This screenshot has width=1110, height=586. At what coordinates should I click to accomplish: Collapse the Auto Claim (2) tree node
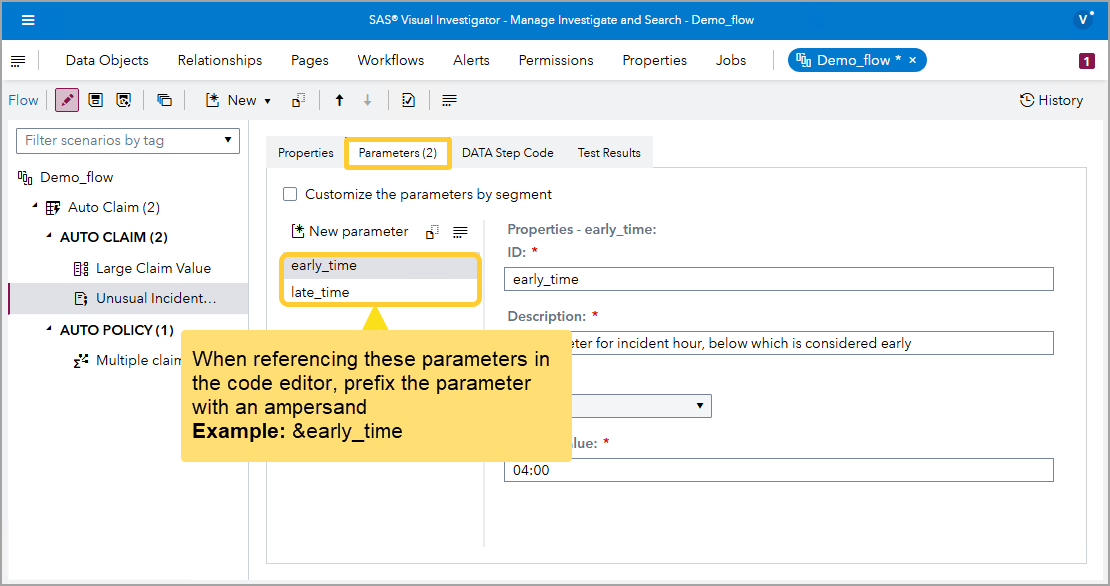click(33, 207)
